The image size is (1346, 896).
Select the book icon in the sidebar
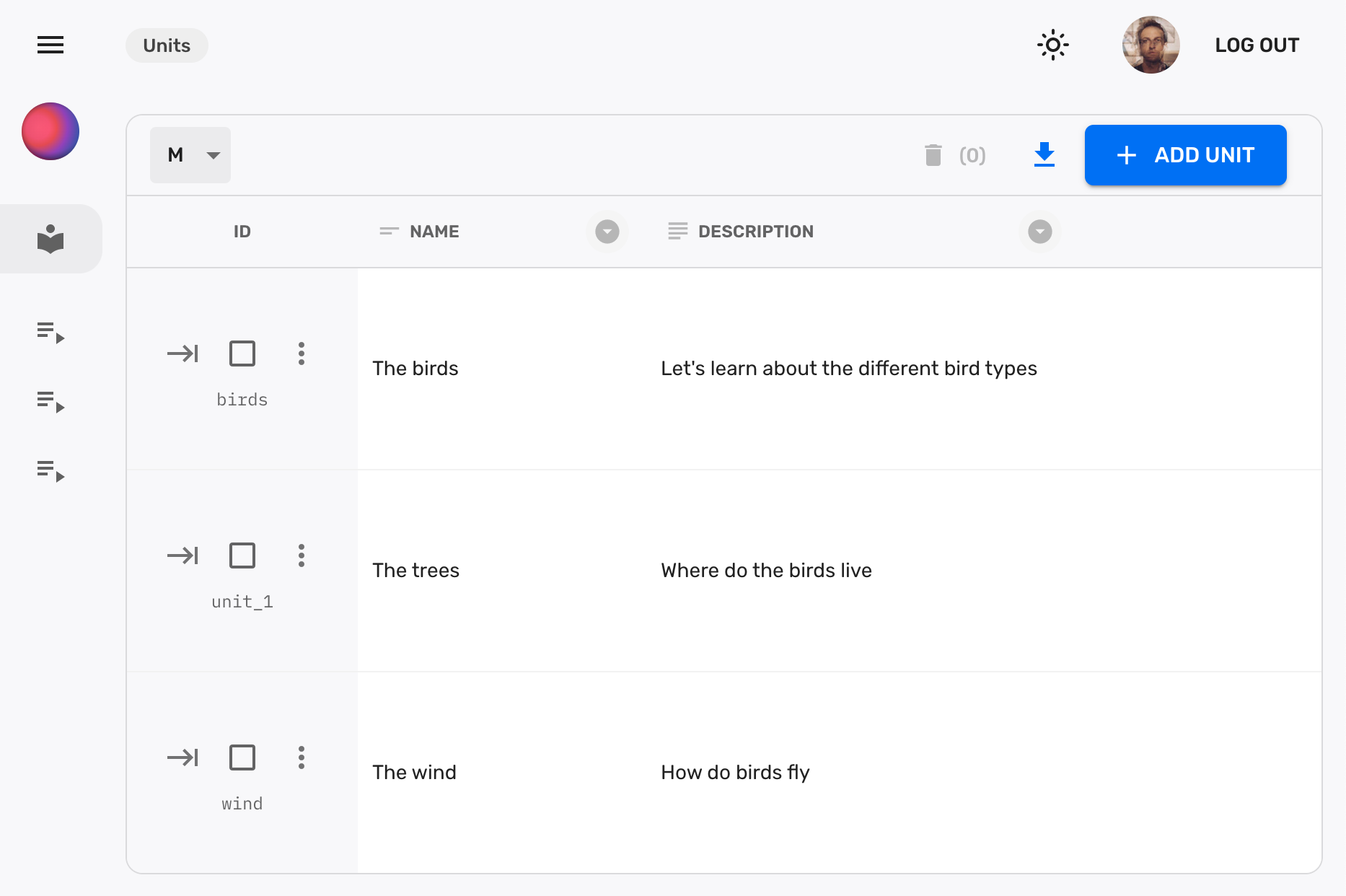tap(50, 239)
